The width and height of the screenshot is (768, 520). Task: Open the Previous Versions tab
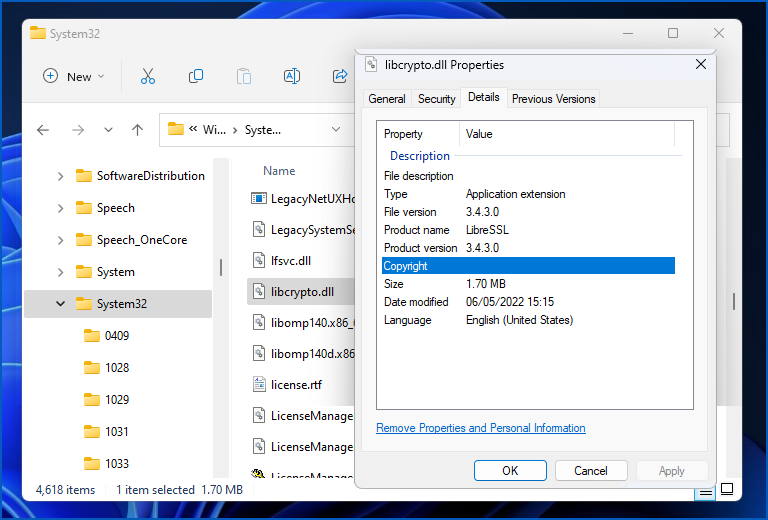(553, 99)
